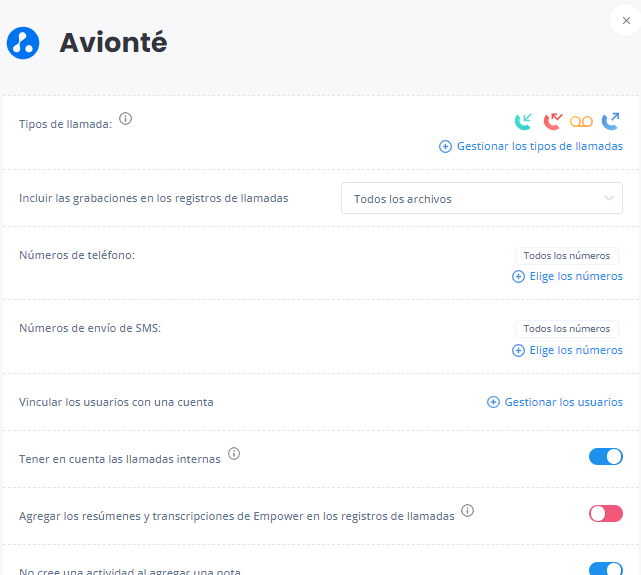The width and height of the screenshot is (641, 575).
Task: Click Elige los números for Números de teléfono
Action: click(576, 276)
